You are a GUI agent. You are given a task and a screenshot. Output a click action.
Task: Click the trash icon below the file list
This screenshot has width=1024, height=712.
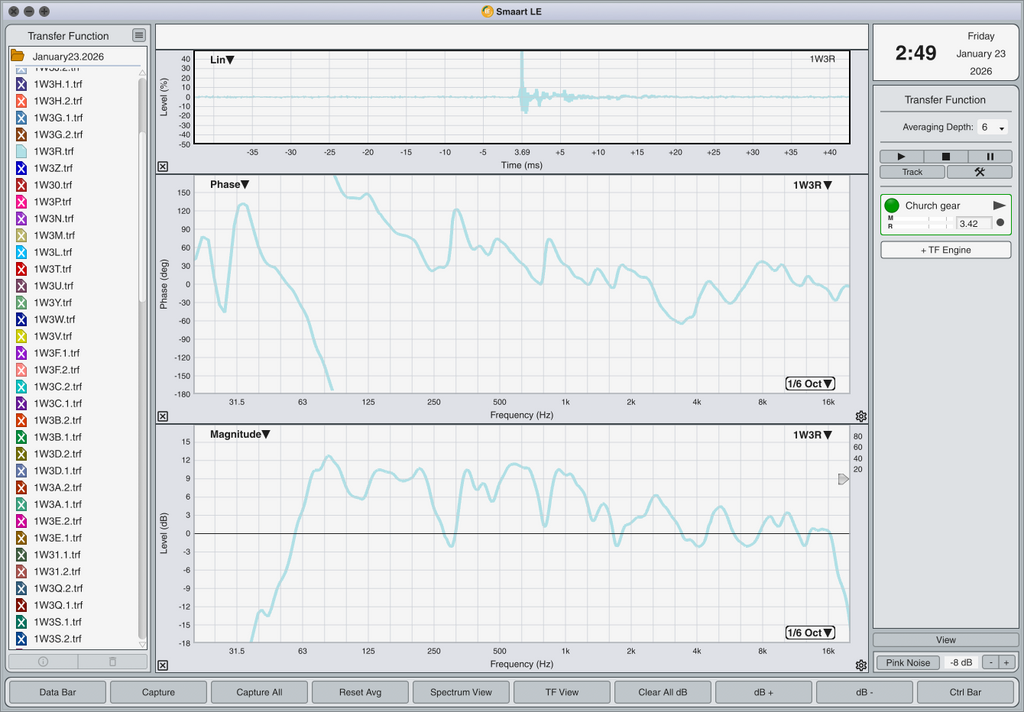click(x=112, y=661)
